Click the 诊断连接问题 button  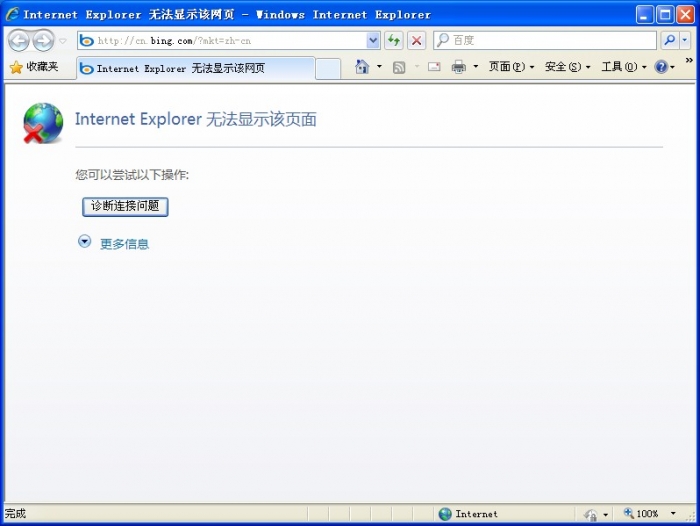[125, 206]
